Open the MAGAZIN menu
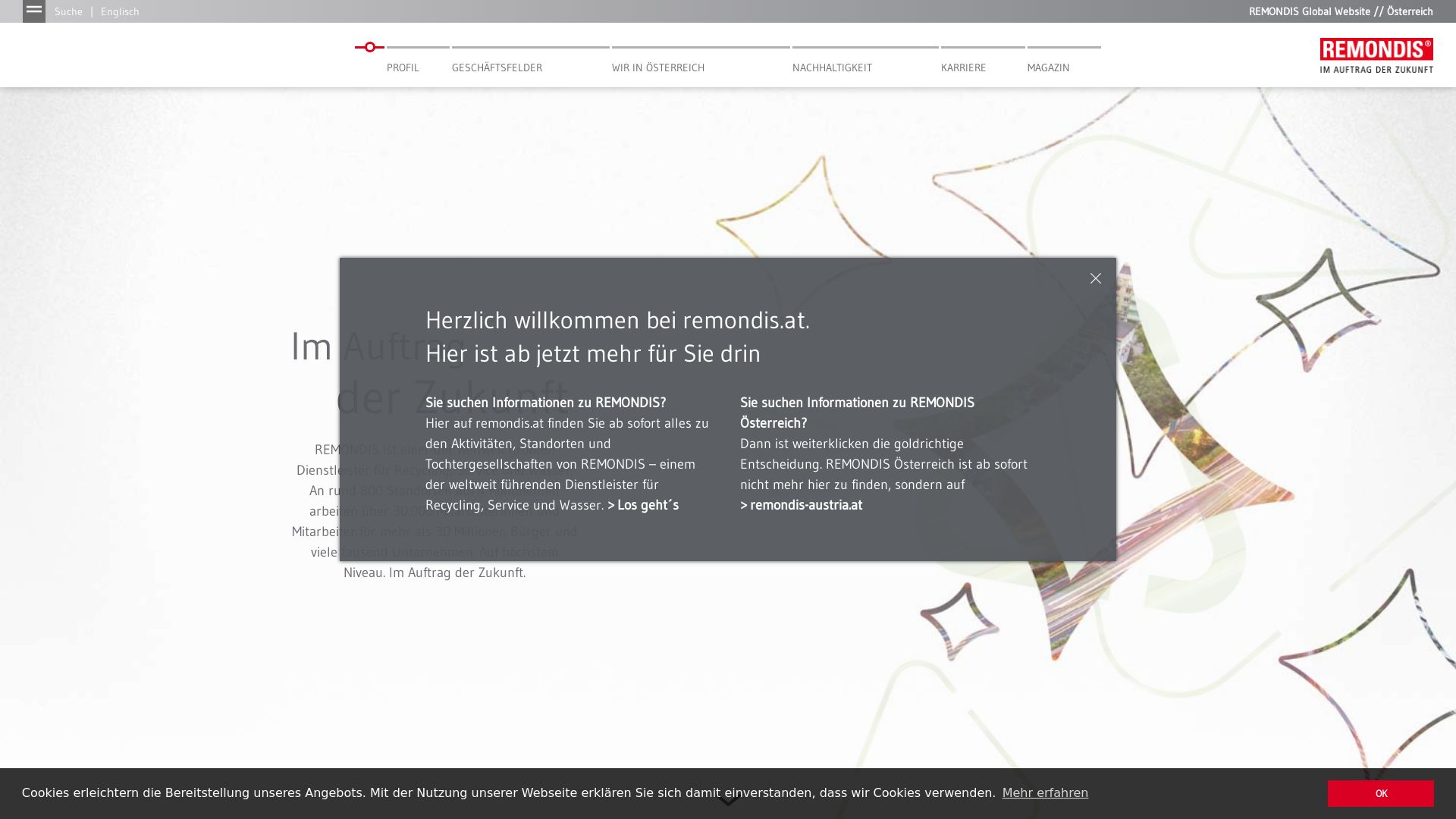 pyautogui.click(x=1048, y=67)
